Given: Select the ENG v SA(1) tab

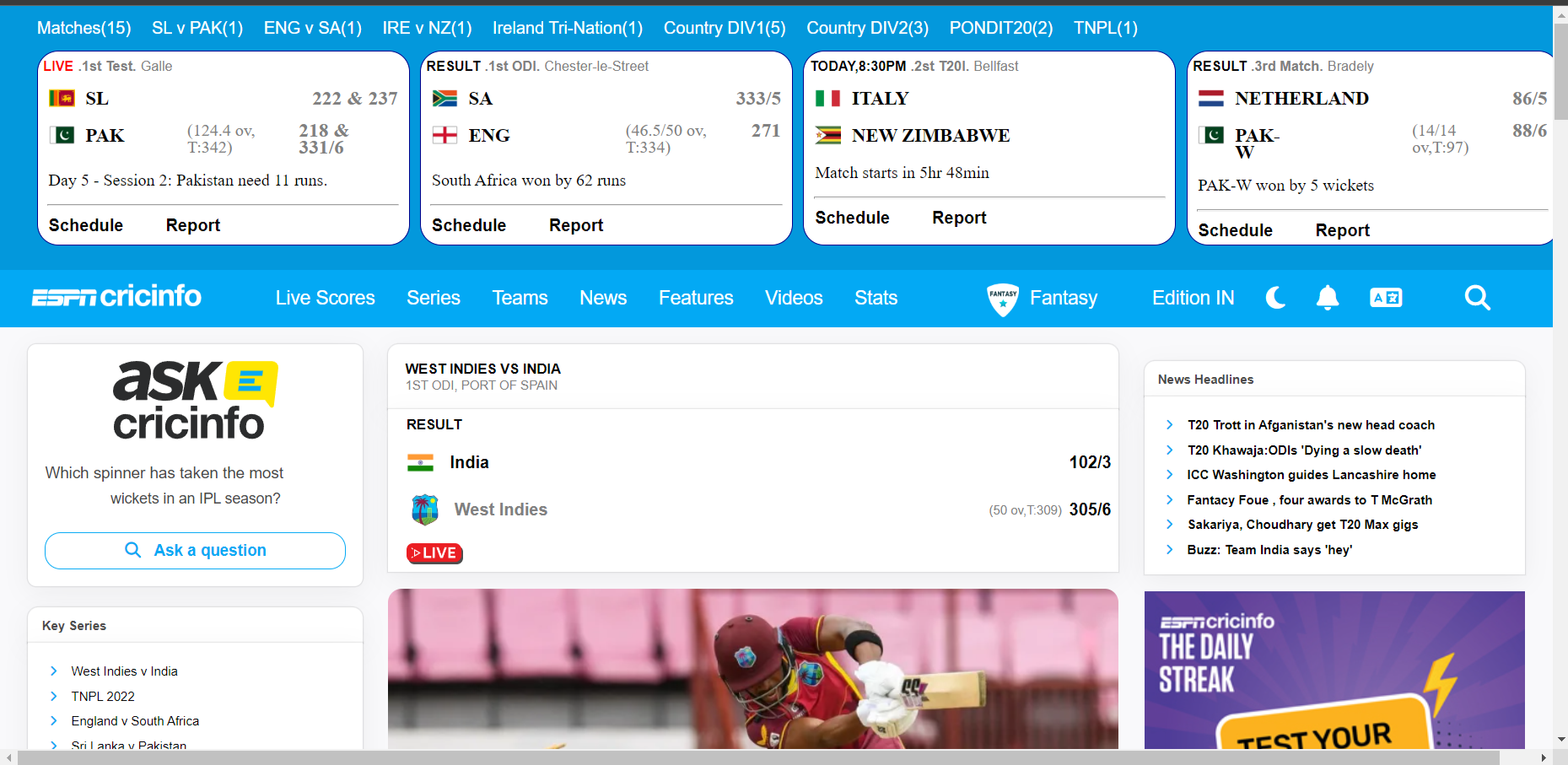Looking at the screenshot, I should [x=312, y=28].
